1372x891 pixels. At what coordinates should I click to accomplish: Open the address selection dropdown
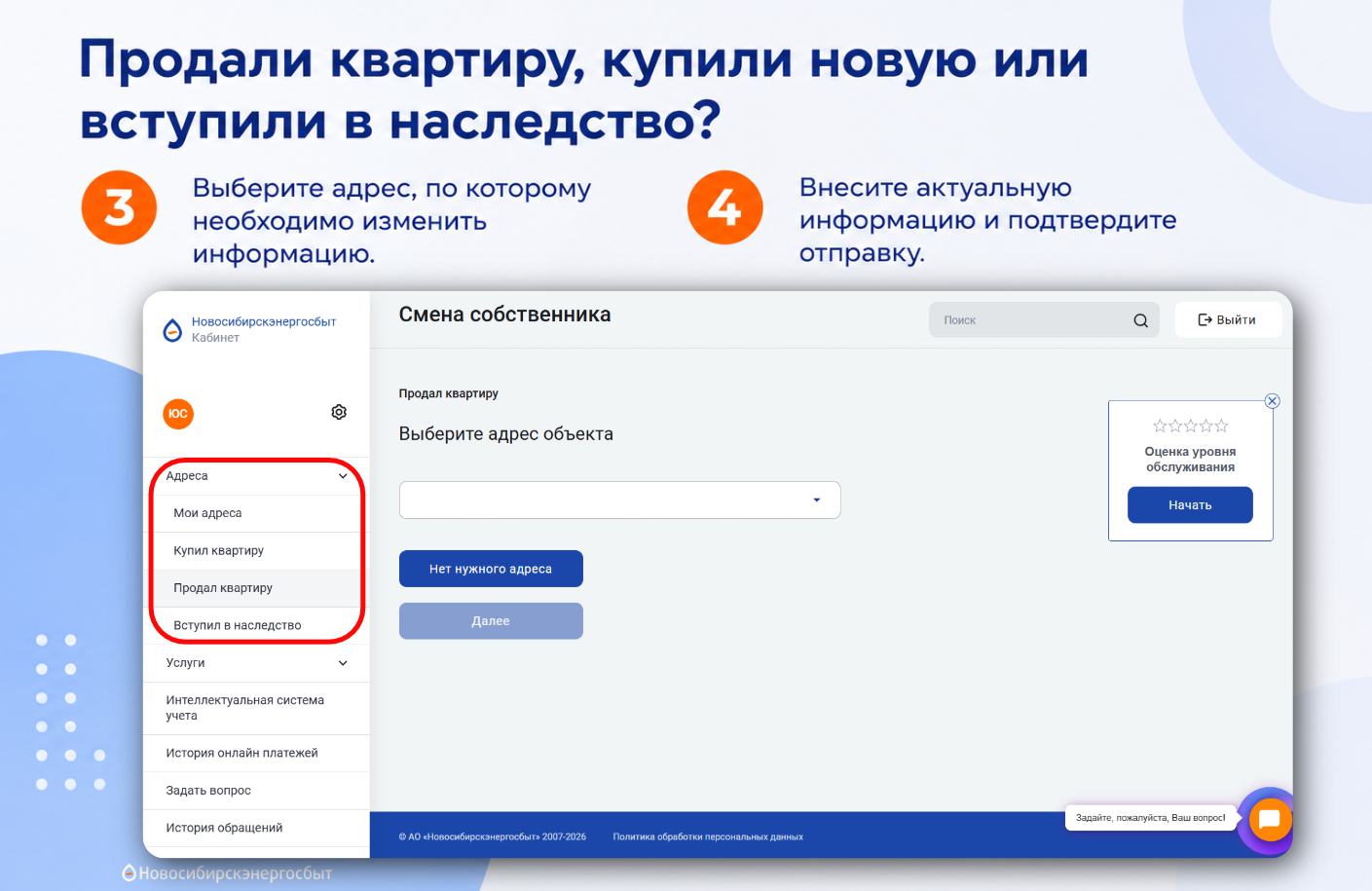pyautogui.click(x=619, y=500)
